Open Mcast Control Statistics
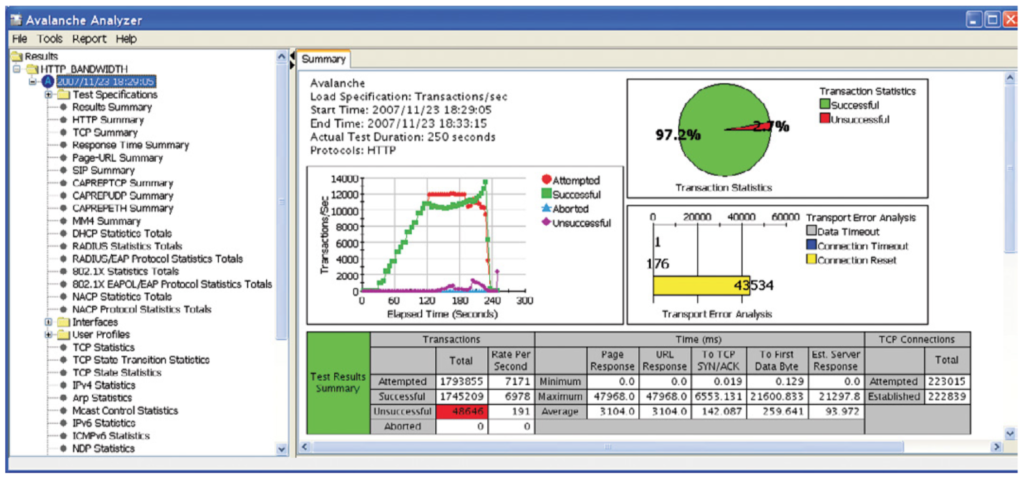Screen dimensions: 1024x479 125,410
